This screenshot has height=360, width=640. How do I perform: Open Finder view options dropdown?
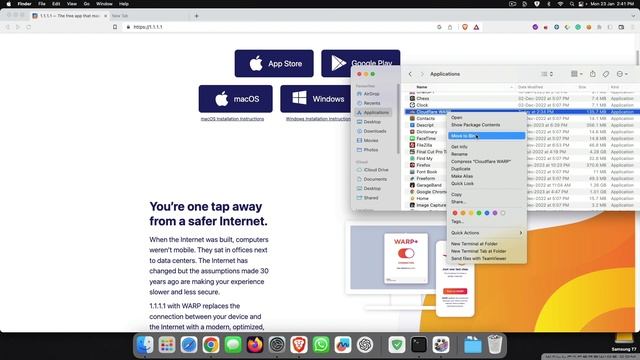point(547,74)
